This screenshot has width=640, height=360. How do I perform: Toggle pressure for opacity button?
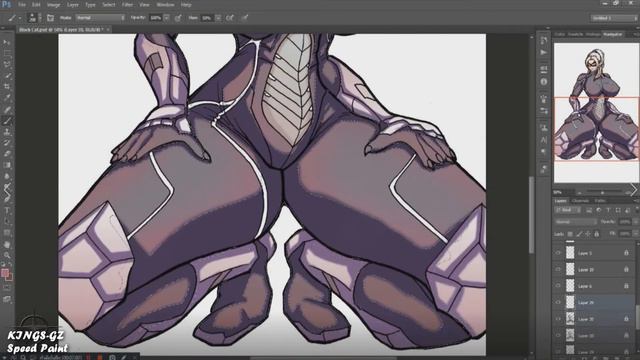click(x=178, y=18)
